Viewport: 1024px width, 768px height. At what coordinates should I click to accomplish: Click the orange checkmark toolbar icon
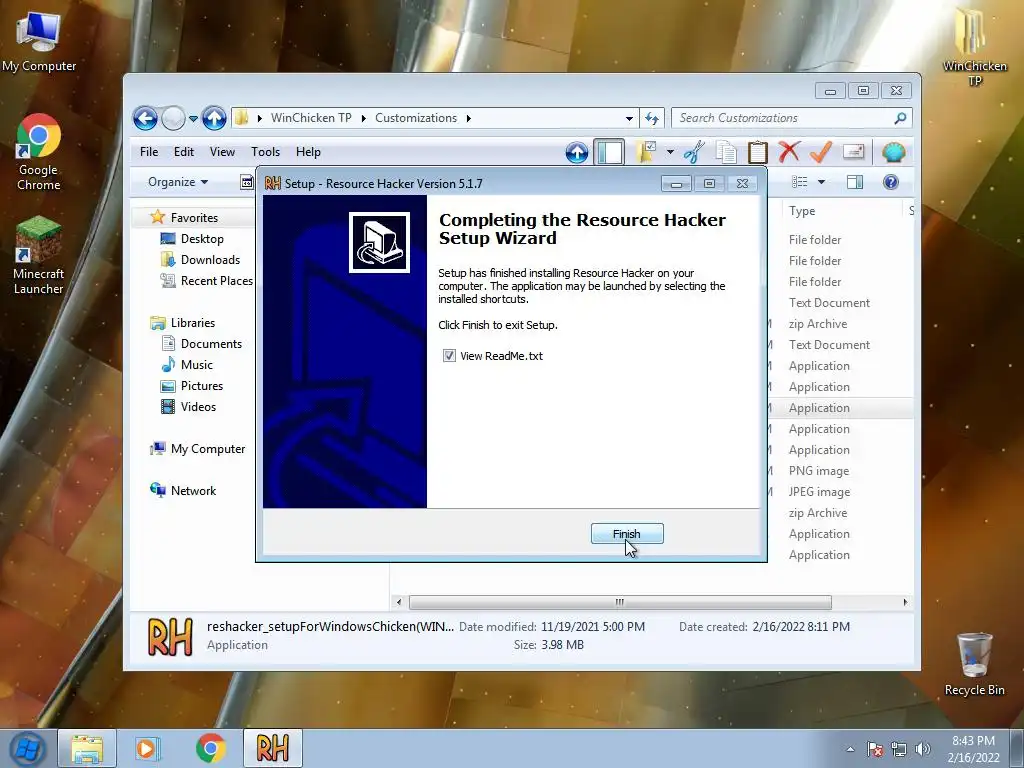click(821, 152)
